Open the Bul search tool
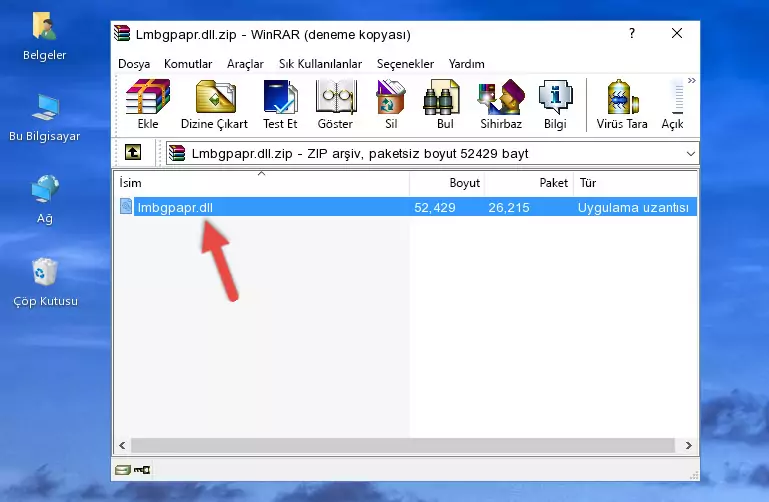 pyautogui.click(x=444, y=104)
